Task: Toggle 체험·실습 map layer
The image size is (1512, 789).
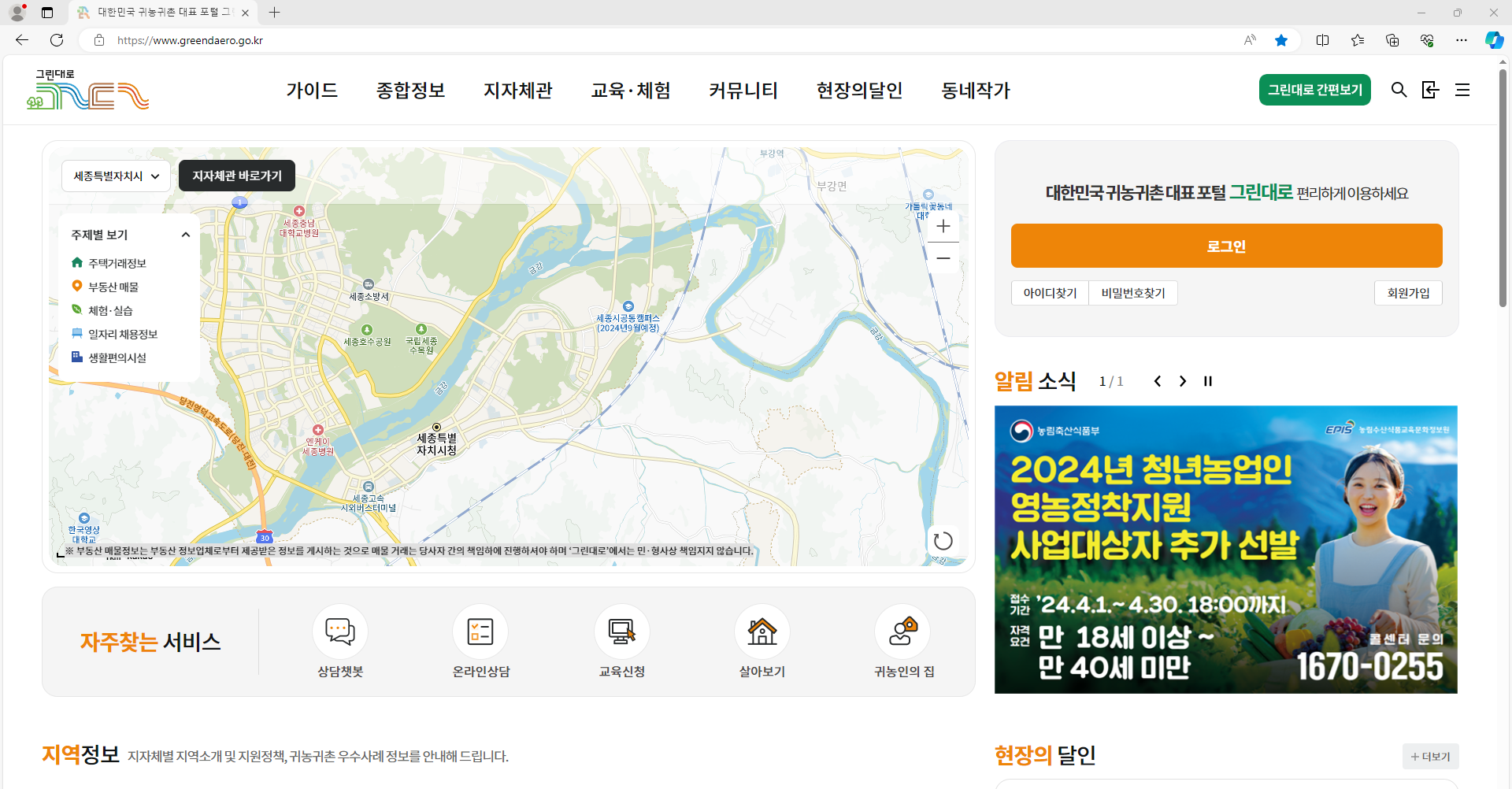Action: click(x=102, y=310)
